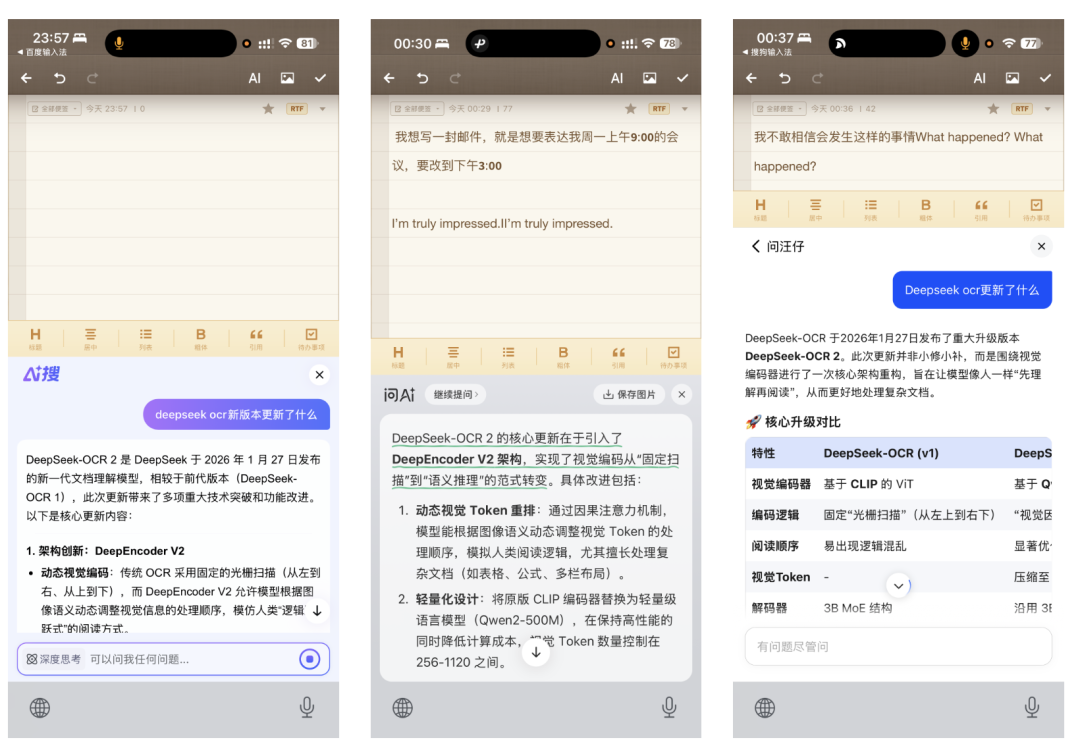This screenshot has height=744, width=1080.
Task: Toggle the RTF format badge
Action: click(x=297, y=108)
